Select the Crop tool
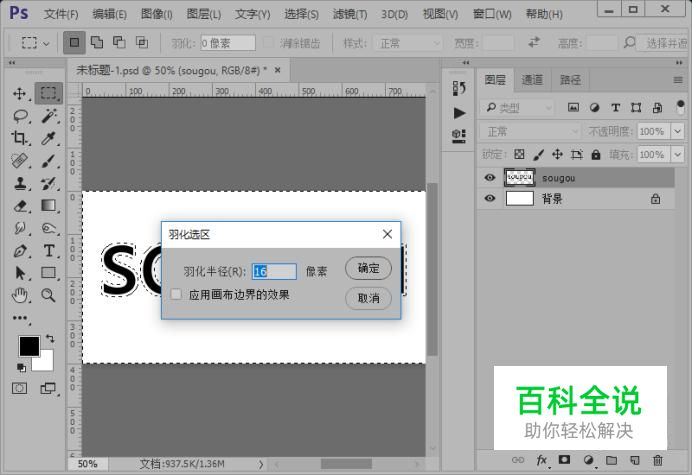 [x=19, y=138]
